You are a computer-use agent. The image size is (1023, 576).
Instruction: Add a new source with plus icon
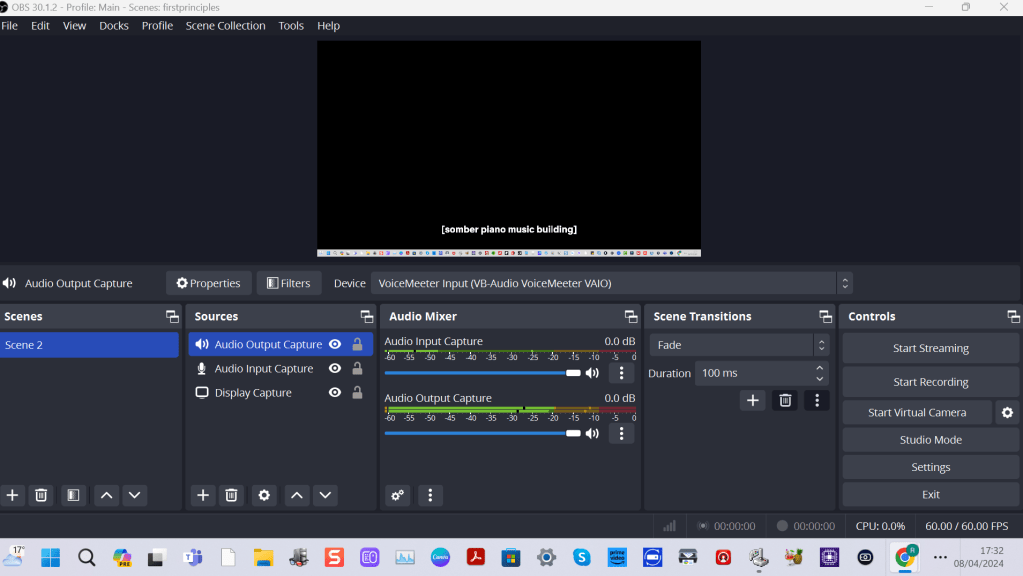[x=203, y=495]
